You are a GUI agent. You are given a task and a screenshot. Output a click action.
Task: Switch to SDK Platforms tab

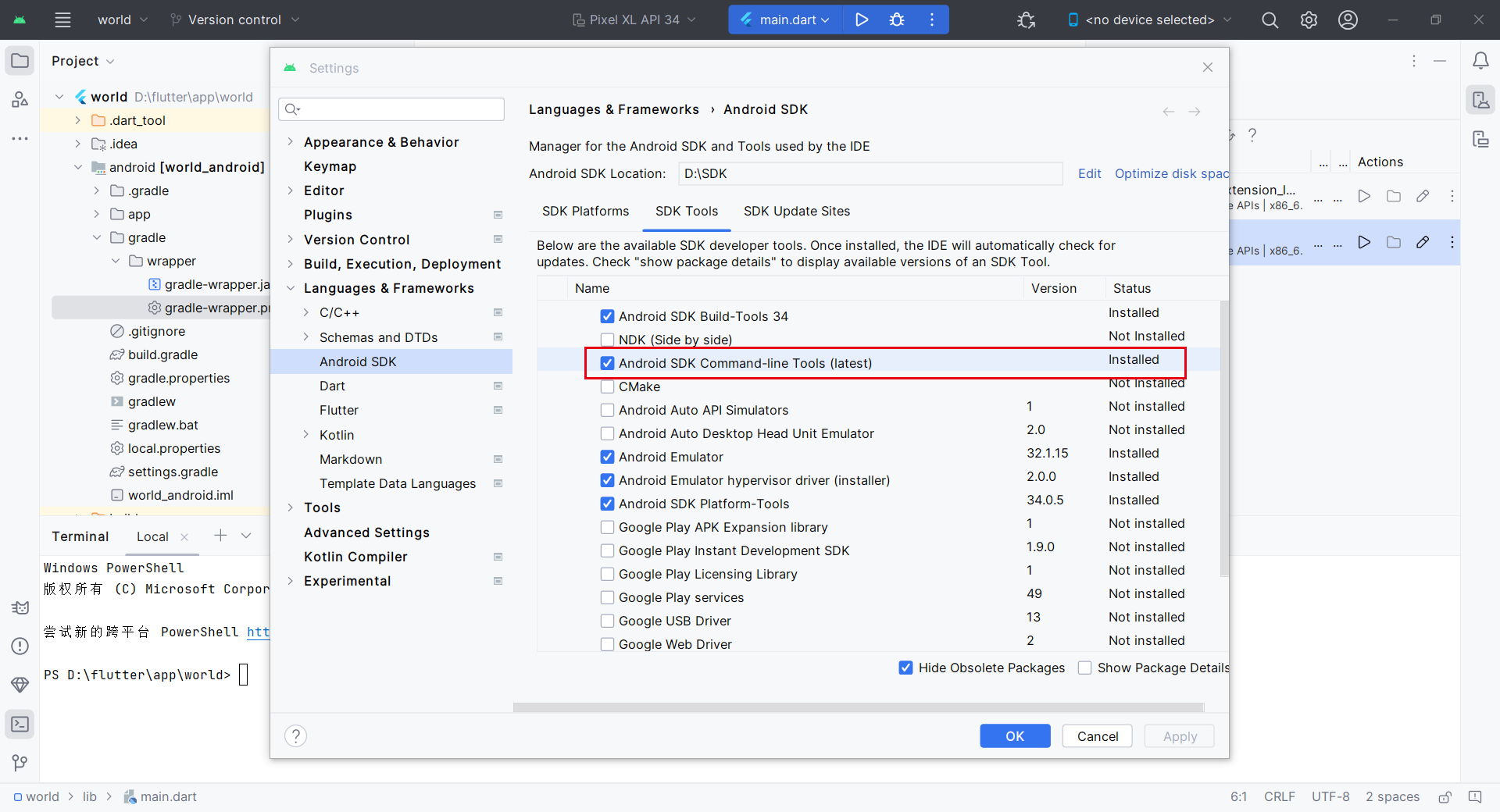coord(585,211)
